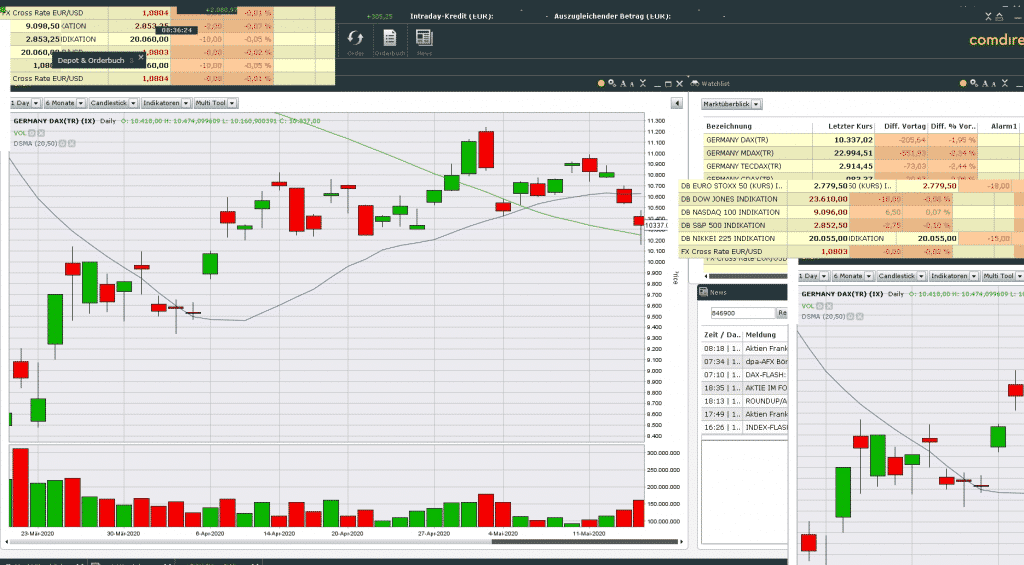The width and height of the screenshot is (1024, 565).
Task: Open the 08:18 Aktien Frank news entry
Action: click(x=744, y=348)
